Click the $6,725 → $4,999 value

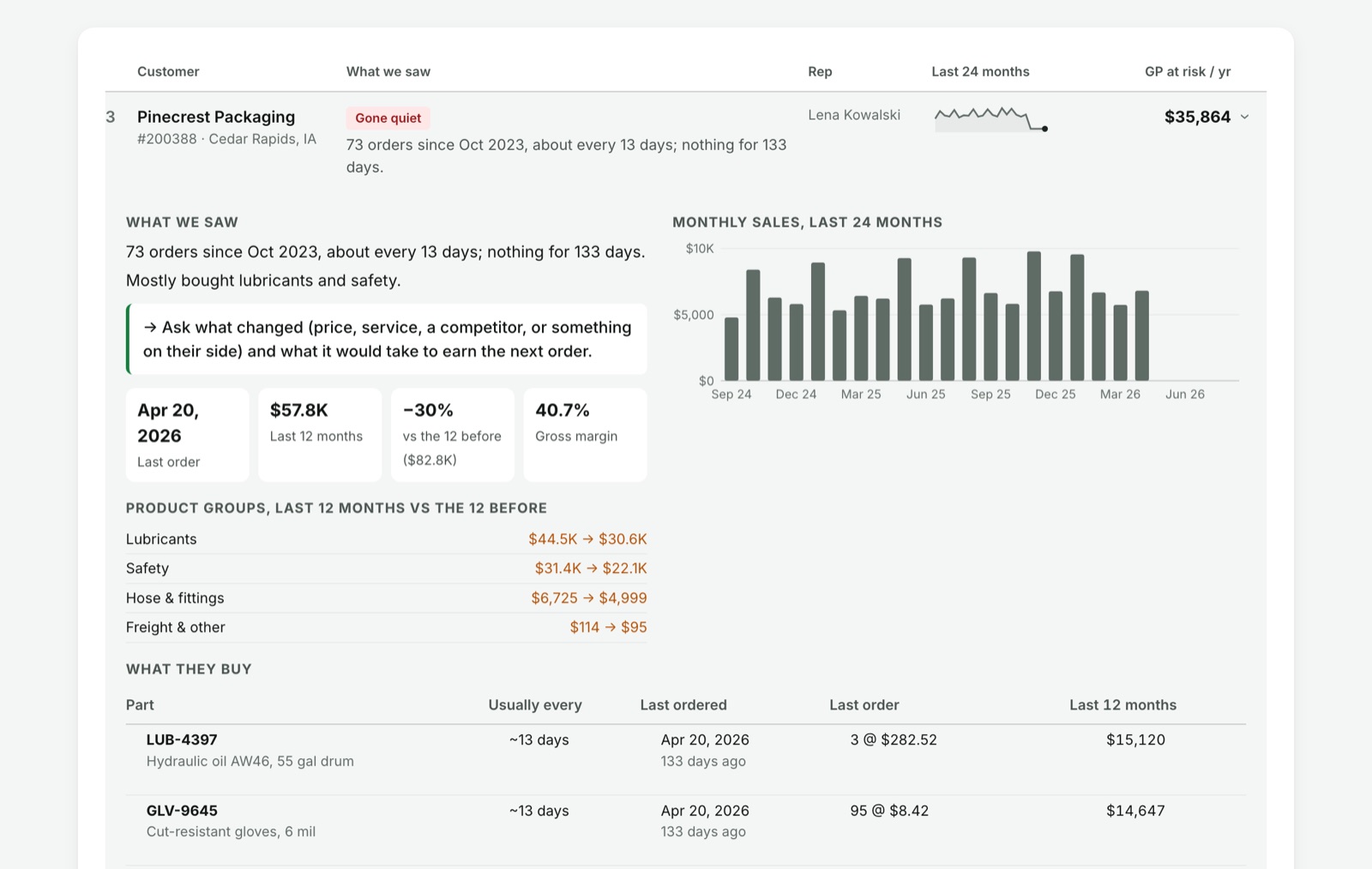589,598
